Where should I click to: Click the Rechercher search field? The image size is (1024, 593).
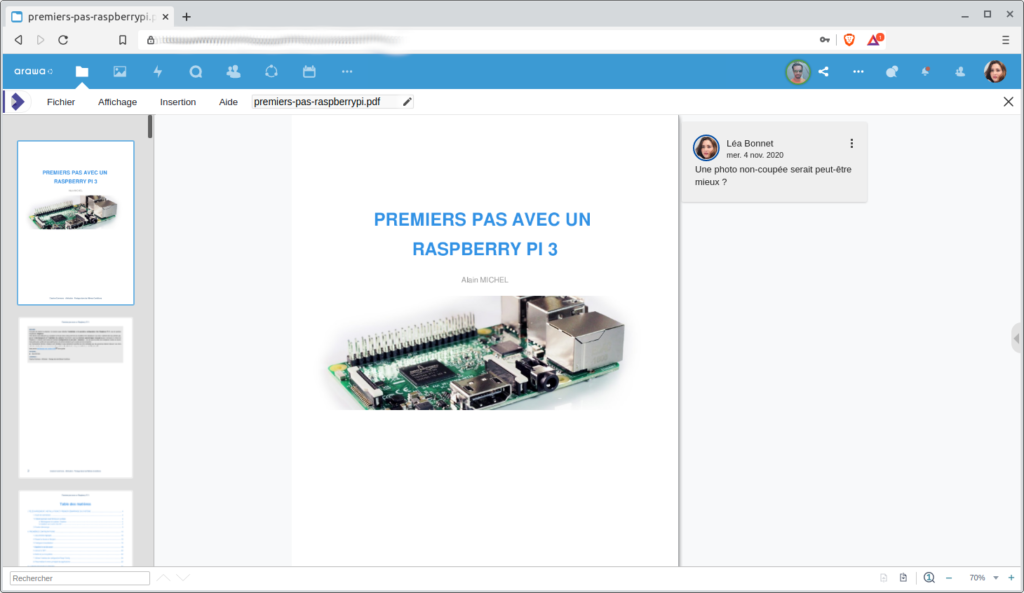(80, 578)
